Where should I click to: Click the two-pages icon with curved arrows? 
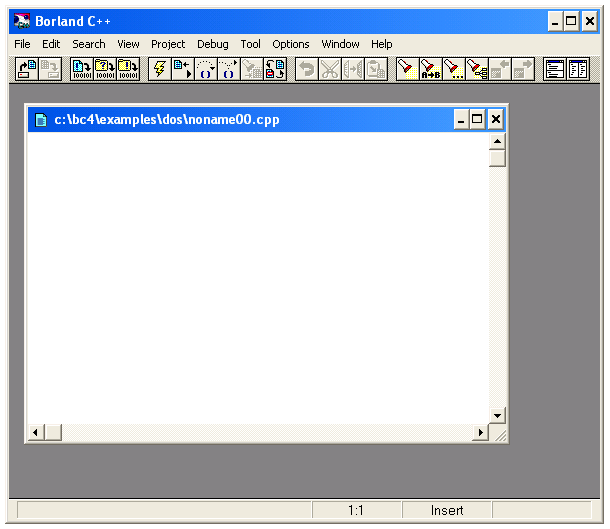(x=275, y=69)
